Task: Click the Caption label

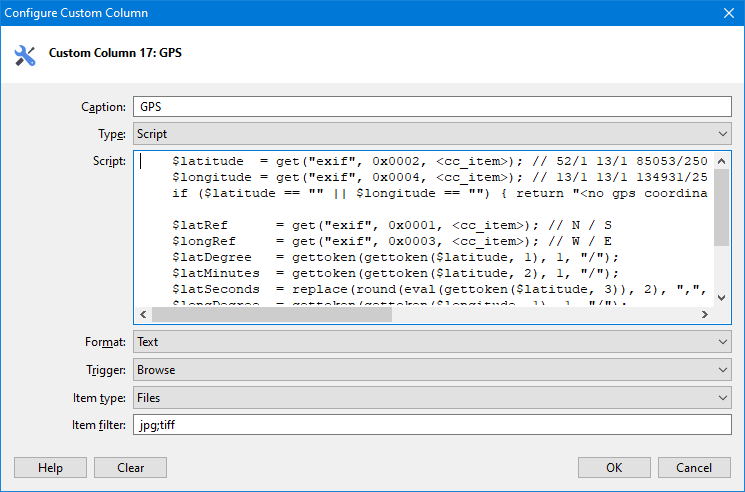Action: [x=104, y=107]
